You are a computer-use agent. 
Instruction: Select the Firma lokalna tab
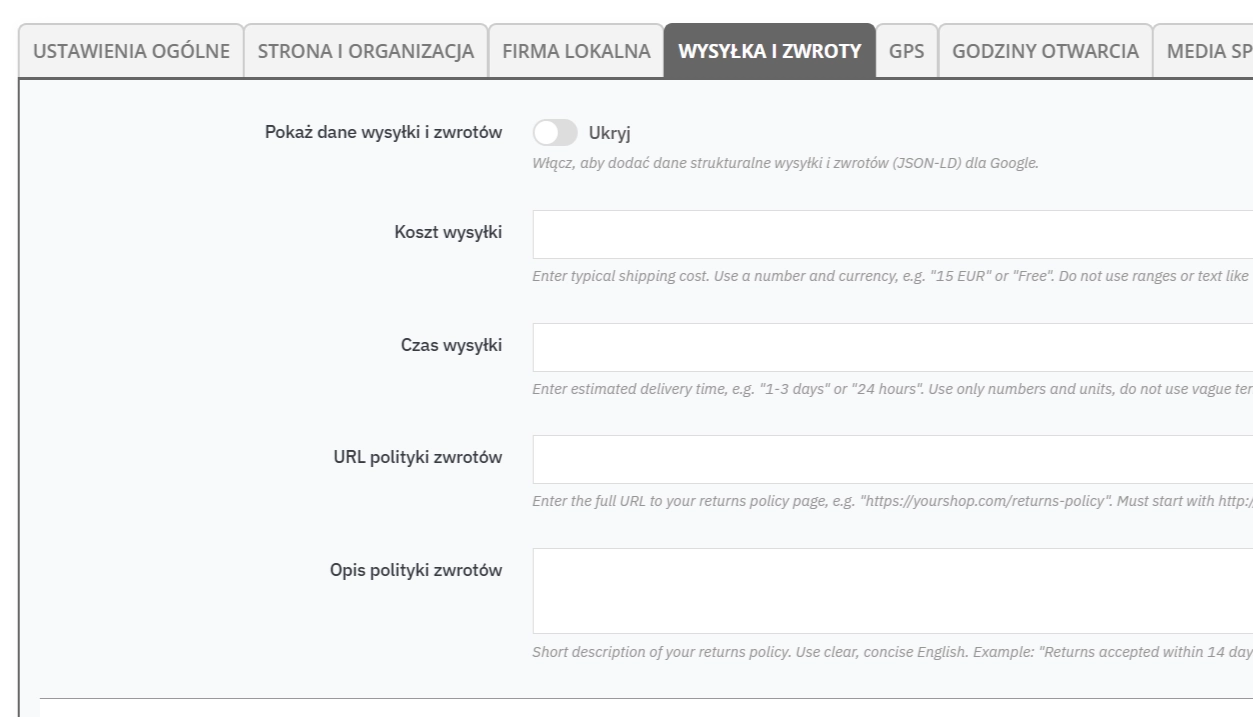[575, 52]
